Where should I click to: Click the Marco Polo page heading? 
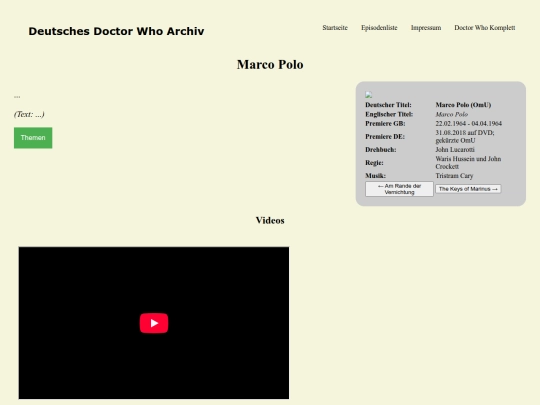(x=270, y=65)
